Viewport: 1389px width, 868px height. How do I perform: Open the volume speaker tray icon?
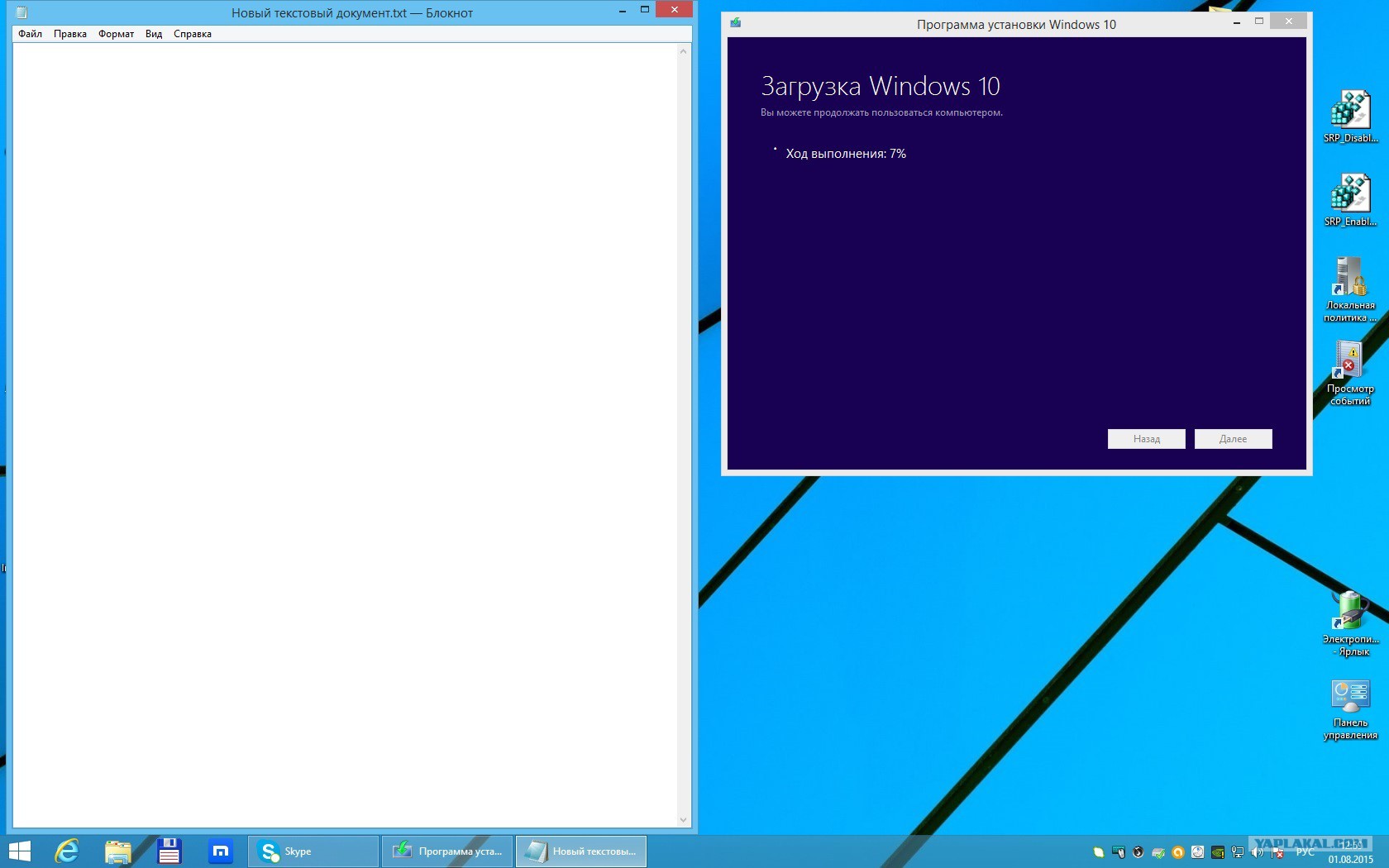1258,852
